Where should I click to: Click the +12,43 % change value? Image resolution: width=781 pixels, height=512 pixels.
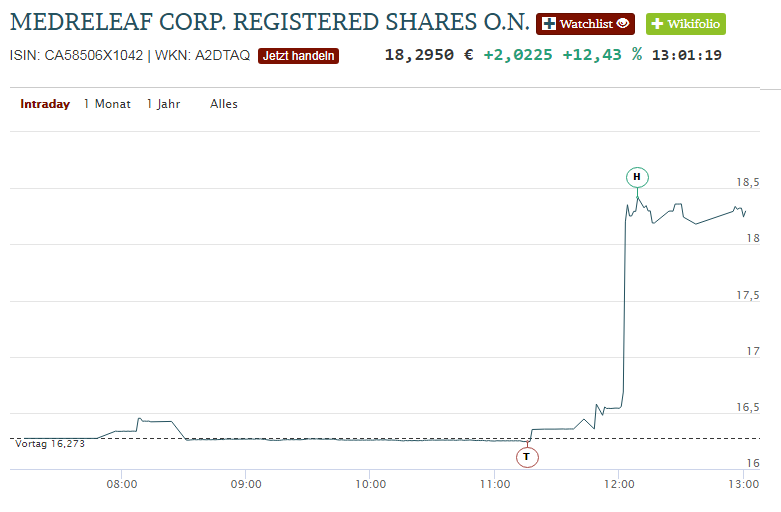pyautogui.click(x=602, y=55)
